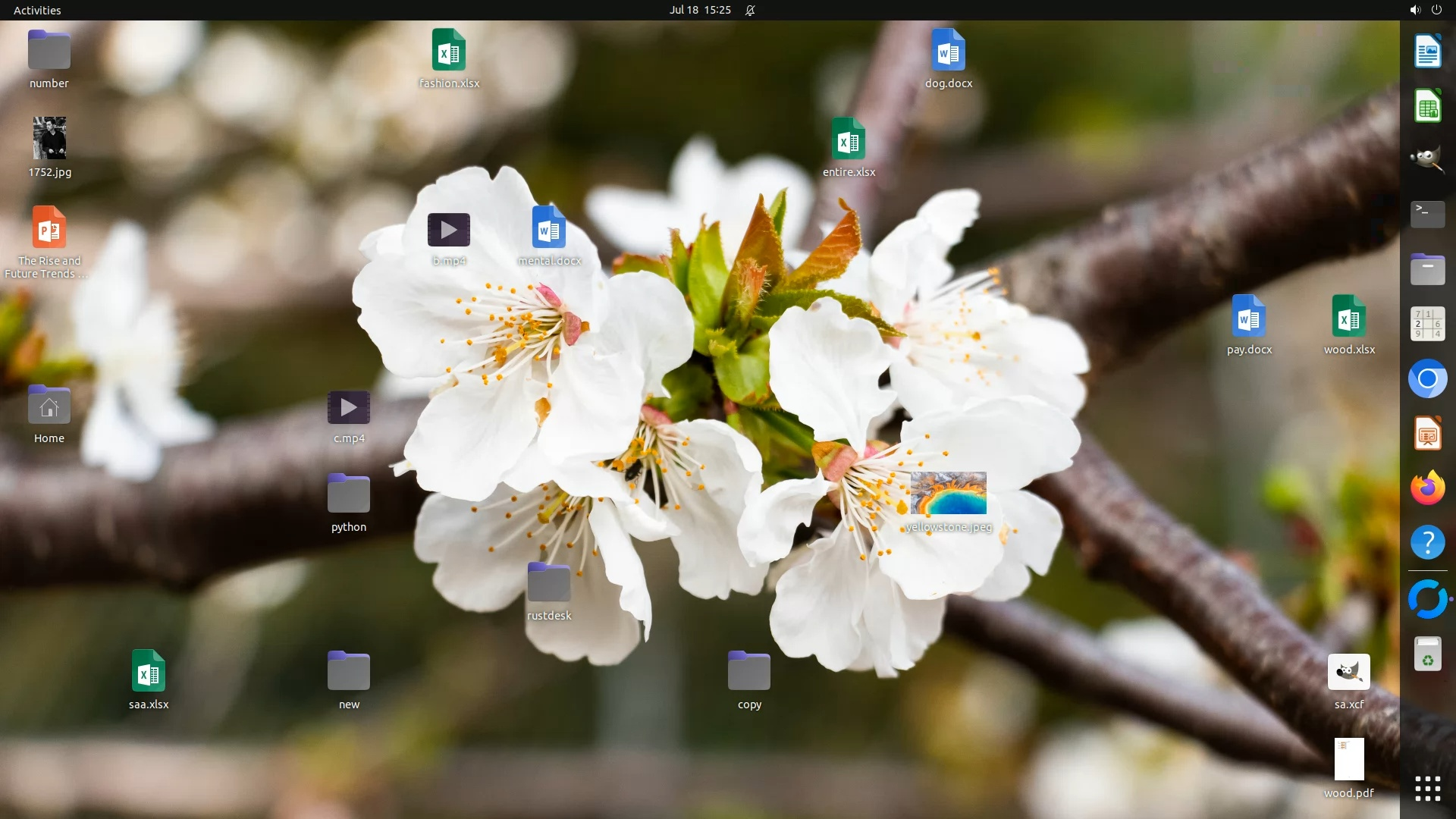Viewport: 1456px width, 819px height.
Task: Launch LibreOffice Impress from the dock
Action: 1427,434
